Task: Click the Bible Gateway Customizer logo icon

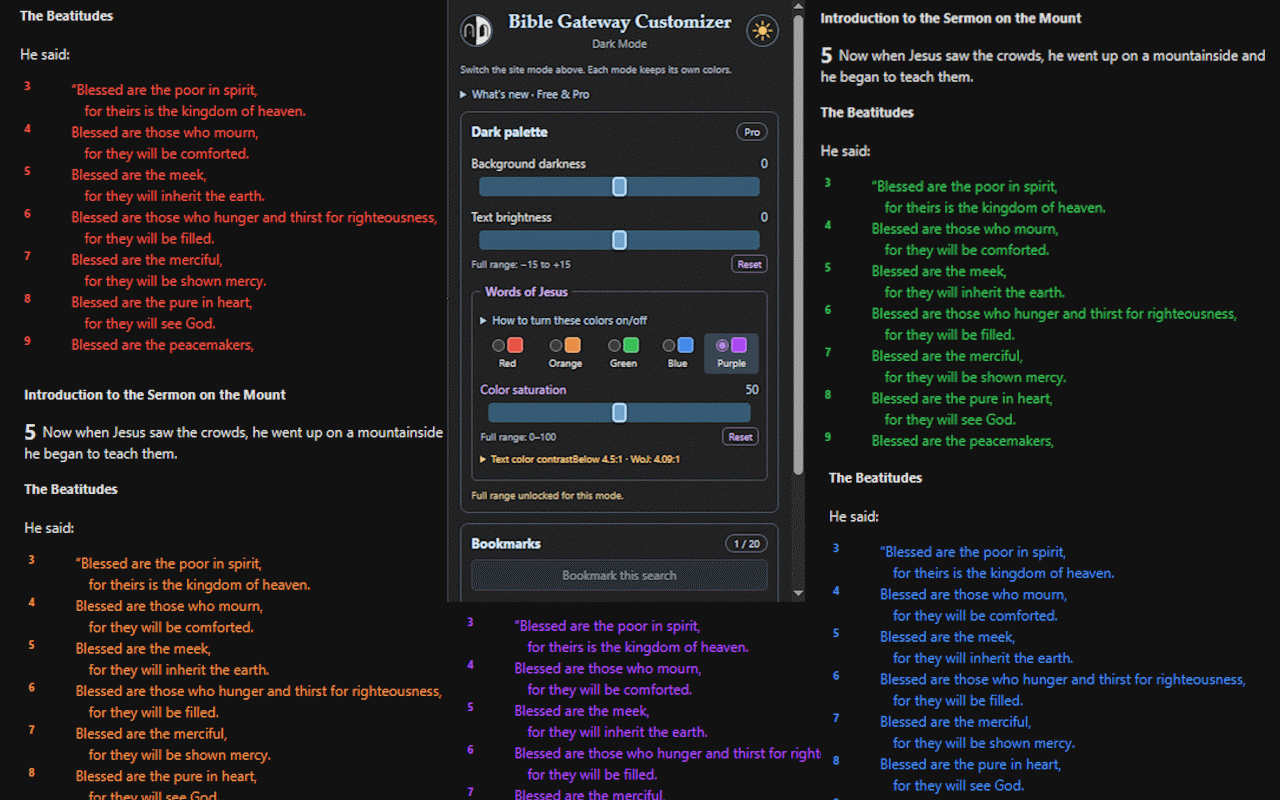Action: (x=476, y=31)
